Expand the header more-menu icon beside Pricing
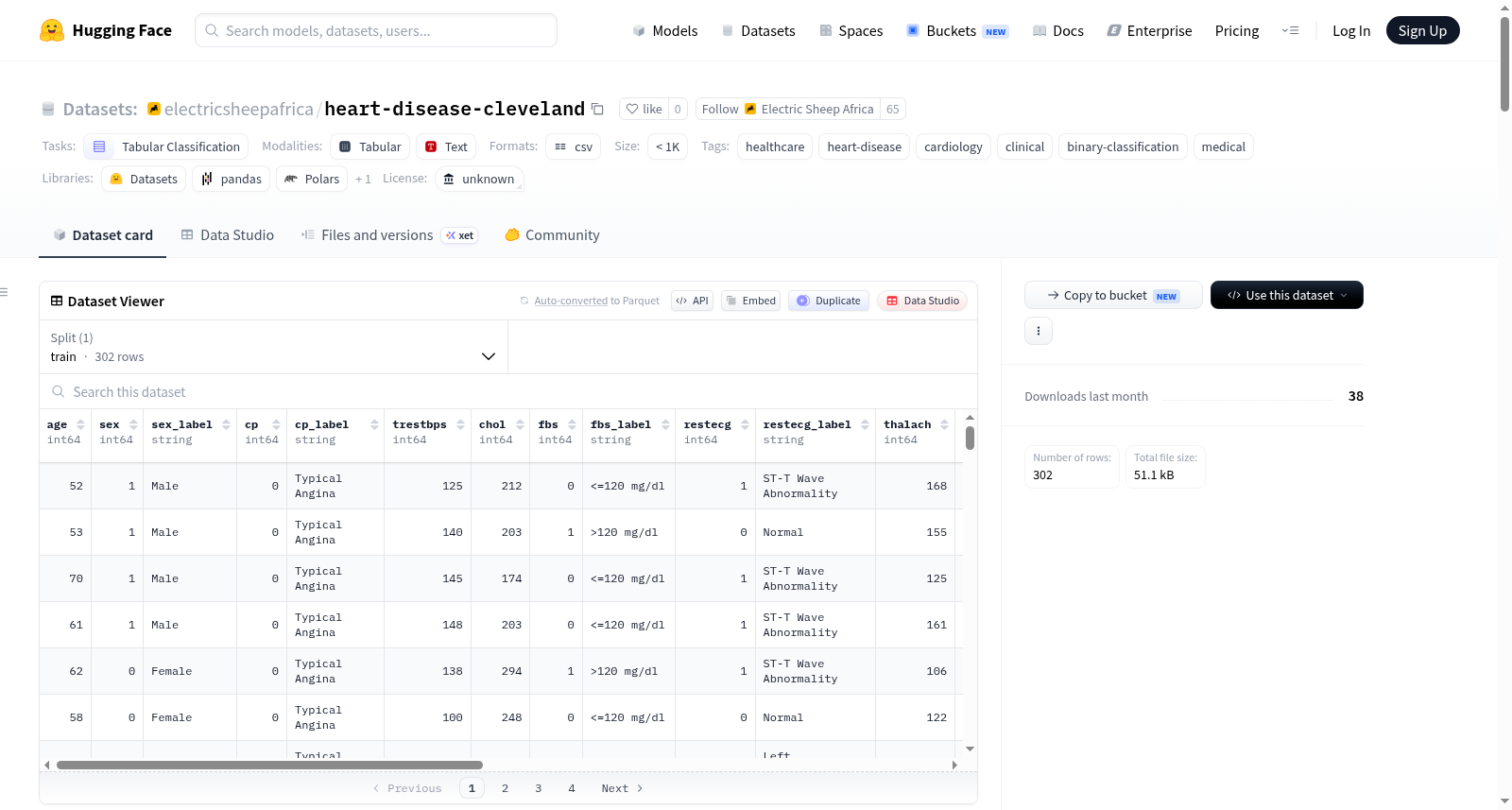The image size is (1512, 810). pyautogui.click(x=1290, y=30)
